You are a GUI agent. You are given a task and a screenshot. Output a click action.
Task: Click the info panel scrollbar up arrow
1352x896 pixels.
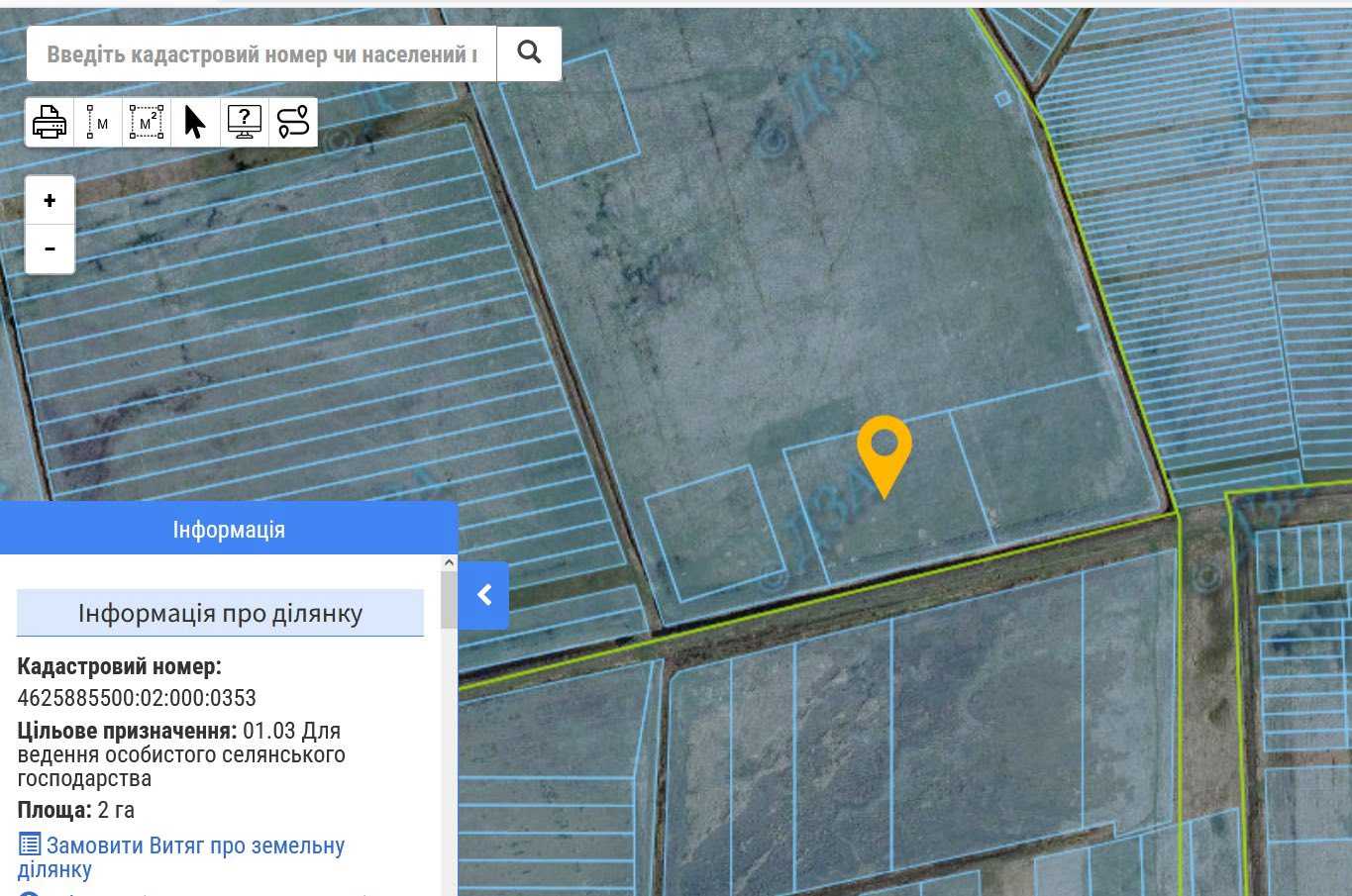click(x=449, y=563)
